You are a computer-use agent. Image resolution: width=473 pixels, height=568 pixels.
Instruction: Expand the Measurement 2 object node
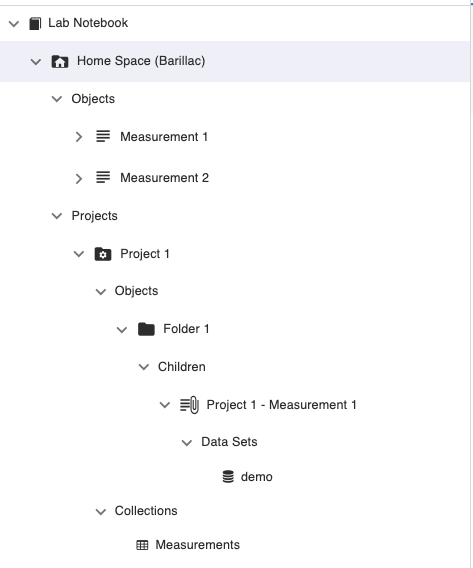[x=79, y=178]
